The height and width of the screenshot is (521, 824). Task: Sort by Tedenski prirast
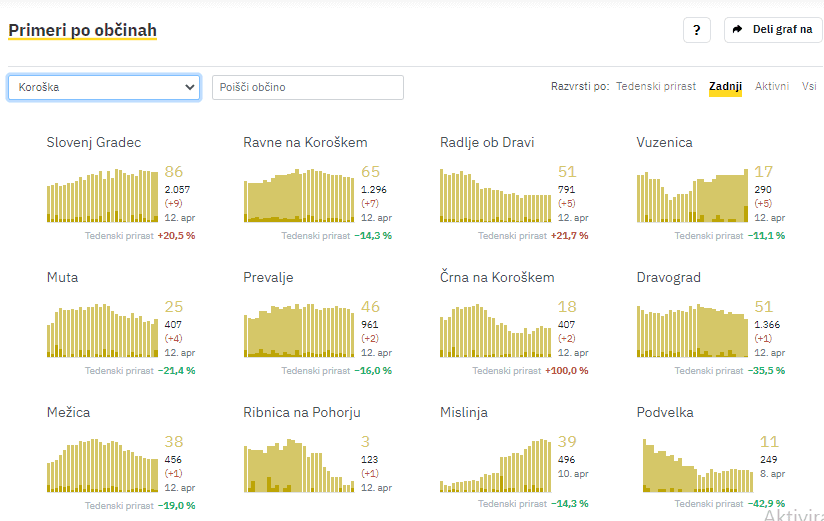coord(656,87)
